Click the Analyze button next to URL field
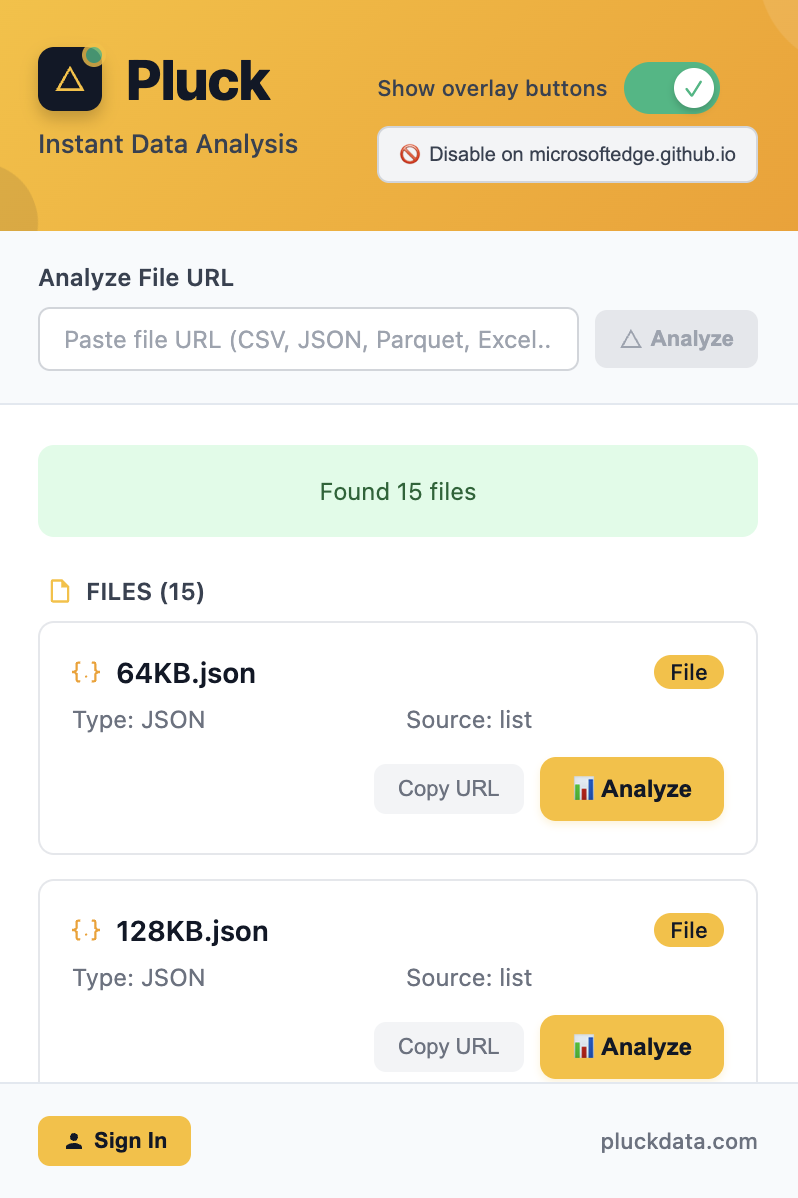 point(676,339)
